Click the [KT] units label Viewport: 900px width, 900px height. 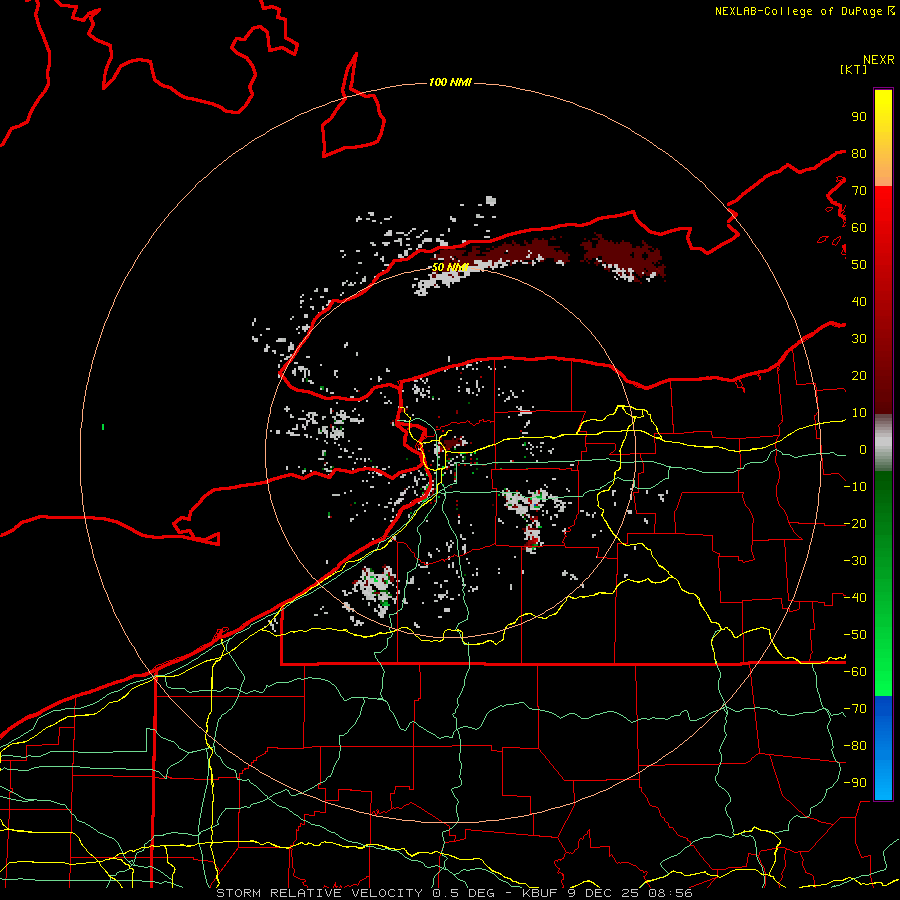click(853, 69)
